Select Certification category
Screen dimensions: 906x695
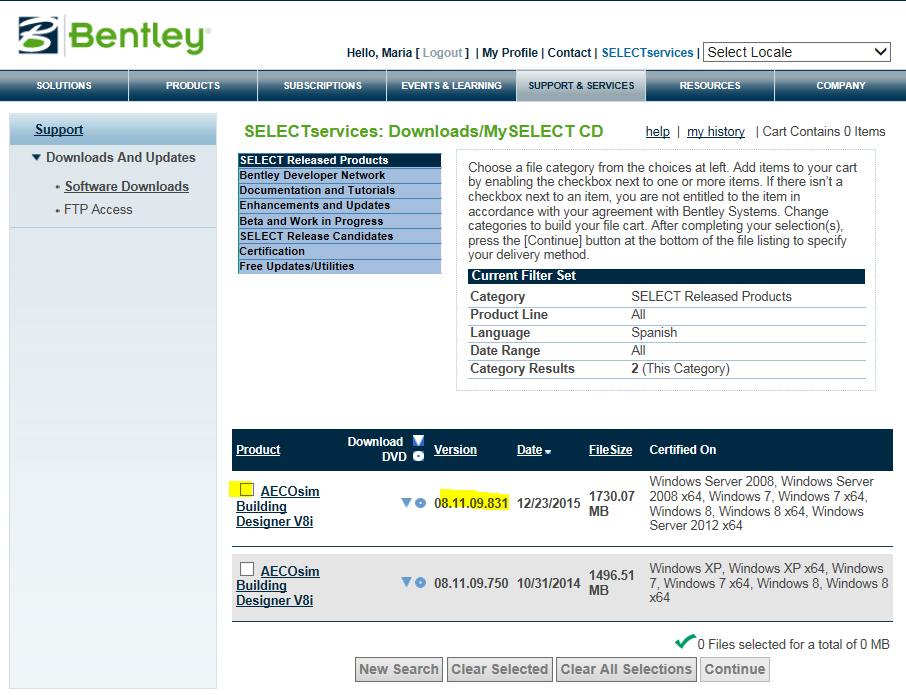pos(339,251)
